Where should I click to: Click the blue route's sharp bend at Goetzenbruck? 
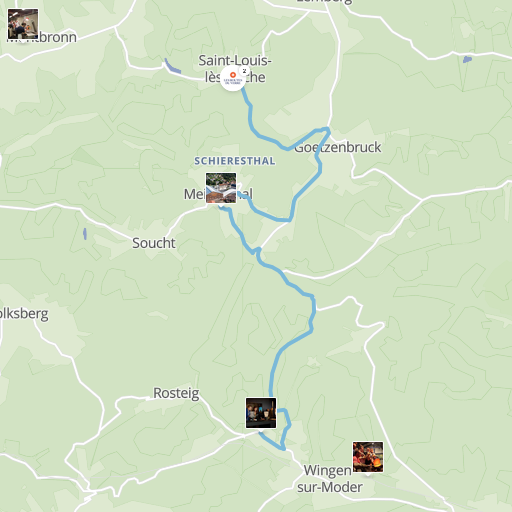pyautogui.click(x=327, y=130)
